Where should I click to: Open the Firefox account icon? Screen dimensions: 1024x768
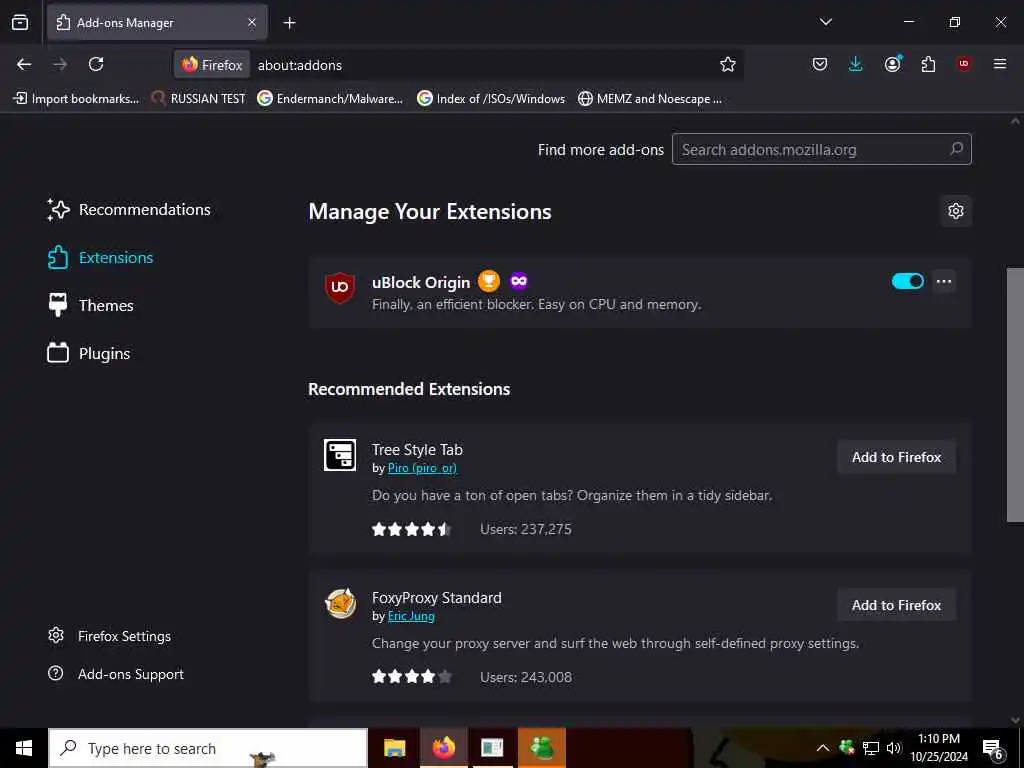coord(893,64)
